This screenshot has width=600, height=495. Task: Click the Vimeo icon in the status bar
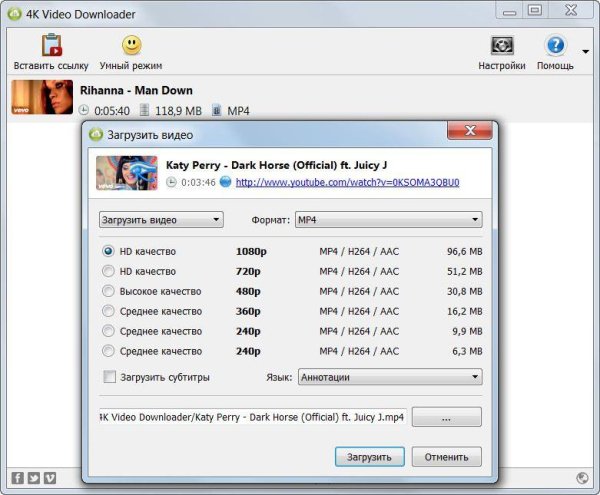point(50,478)
